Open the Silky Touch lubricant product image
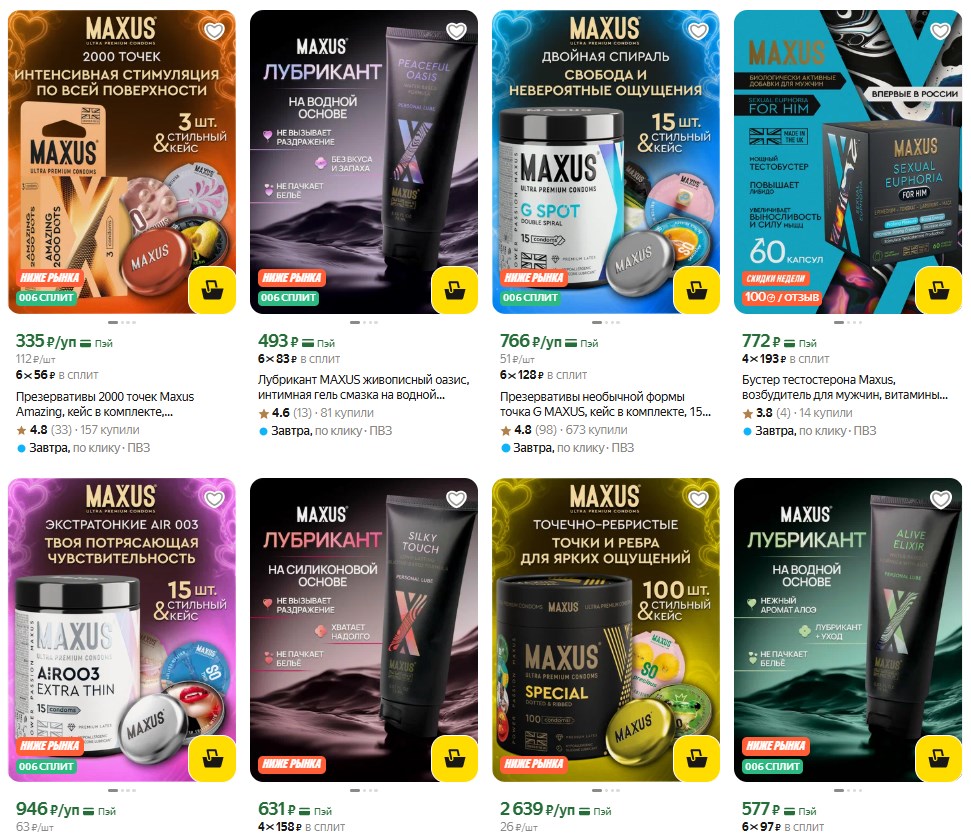 pyautogui.click(x=364, y=629)
